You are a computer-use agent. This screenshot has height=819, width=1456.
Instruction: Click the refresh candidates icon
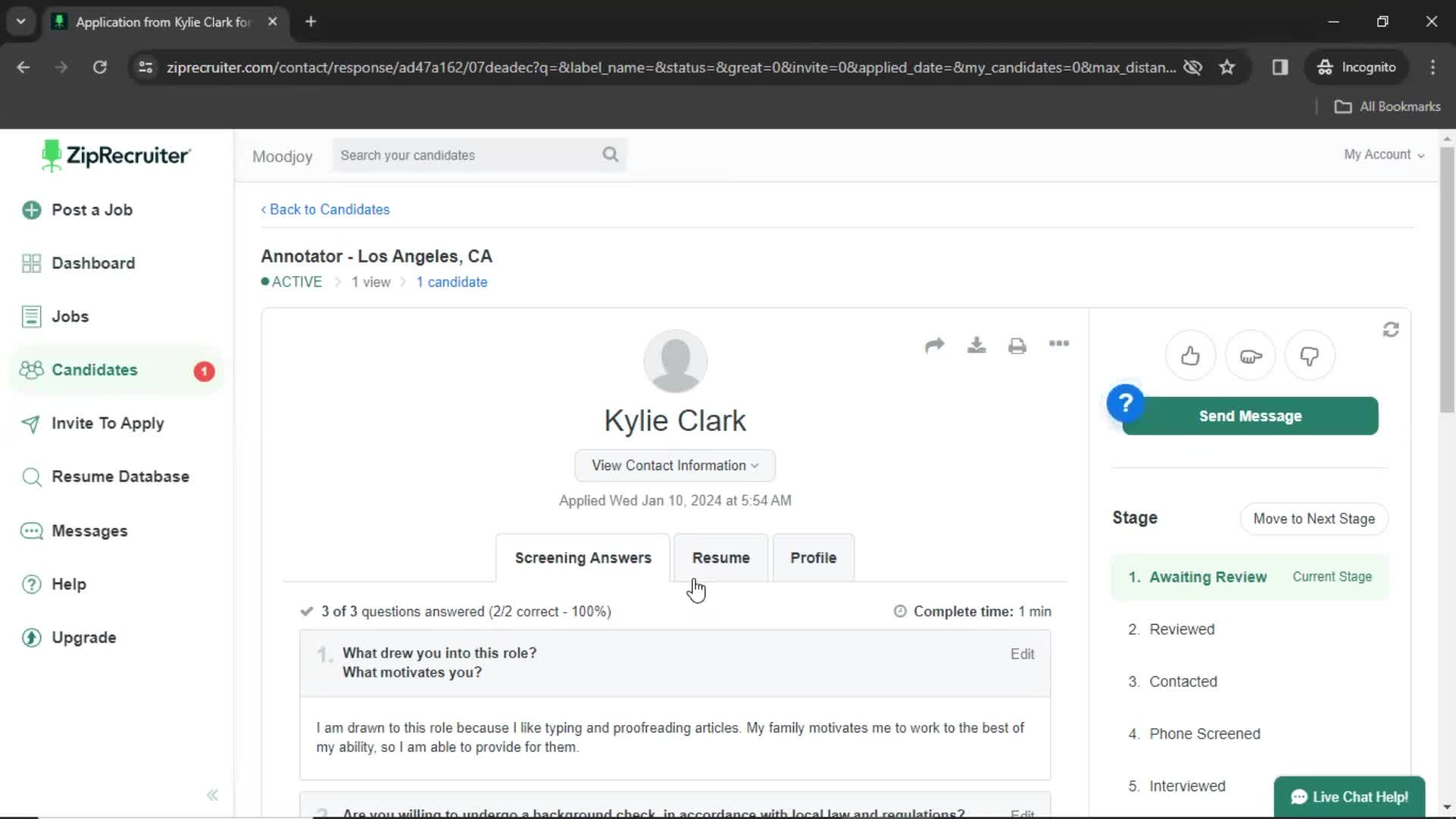click(x=1391, y=330)
